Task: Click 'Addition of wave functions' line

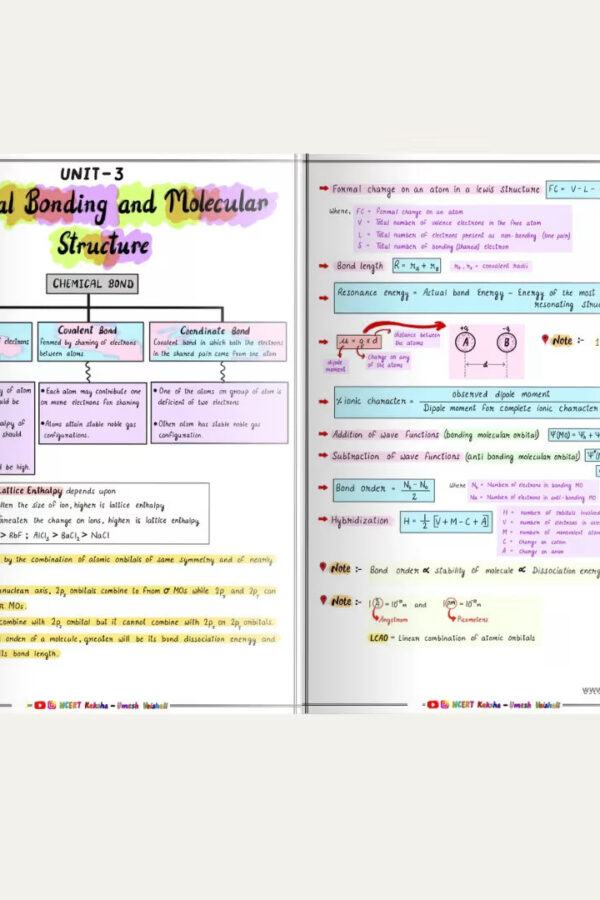Action: [435, 435]
